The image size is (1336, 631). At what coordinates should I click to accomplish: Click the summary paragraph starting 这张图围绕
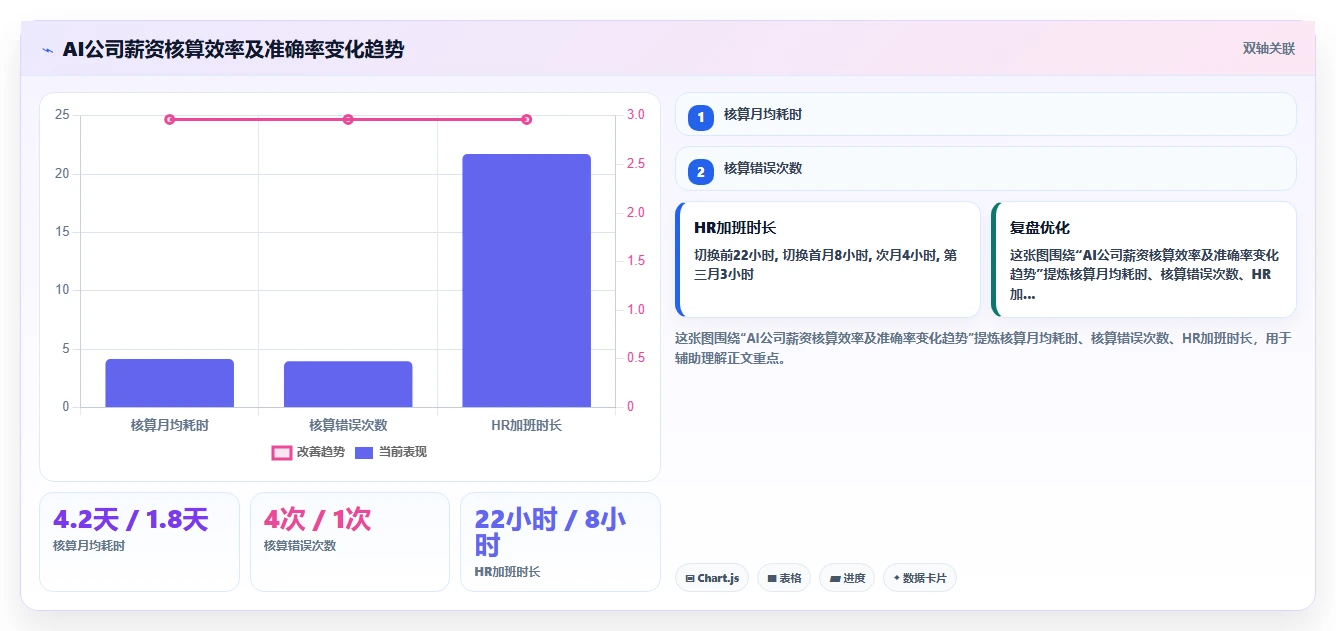984,348
